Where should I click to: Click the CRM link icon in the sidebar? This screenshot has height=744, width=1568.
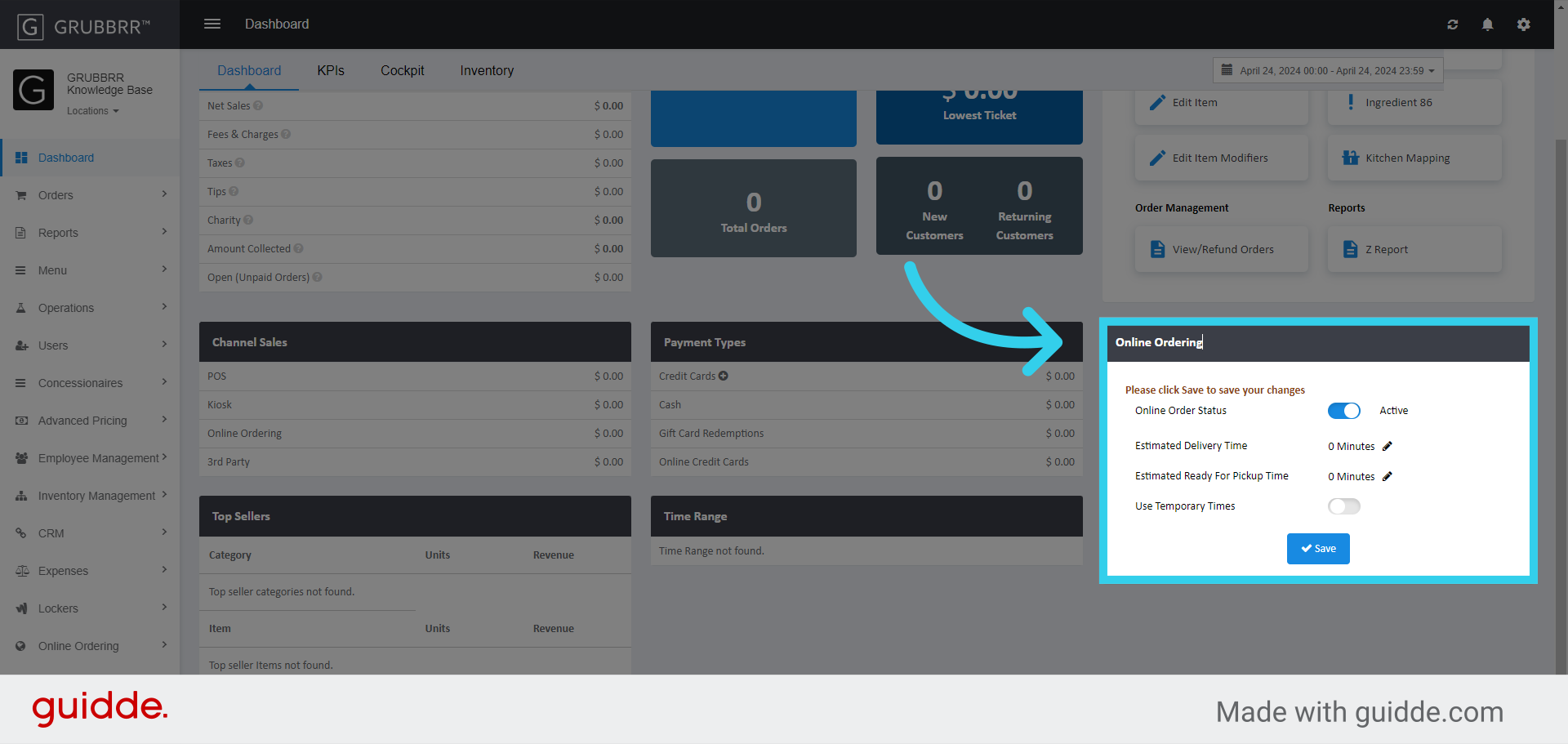(x=21, y=533)
